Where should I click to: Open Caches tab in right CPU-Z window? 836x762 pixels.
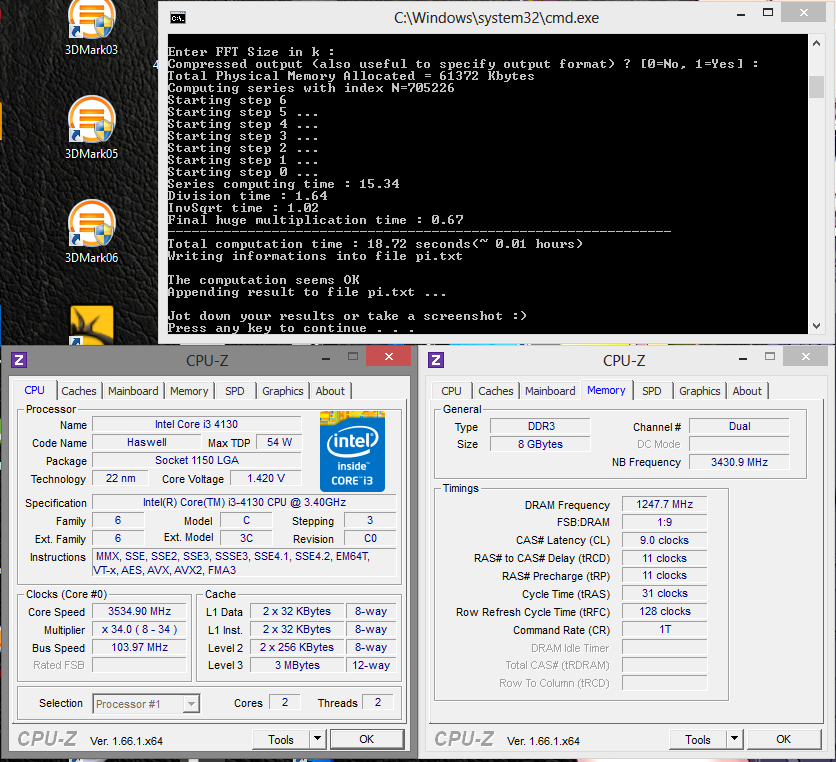coord(496,391)
